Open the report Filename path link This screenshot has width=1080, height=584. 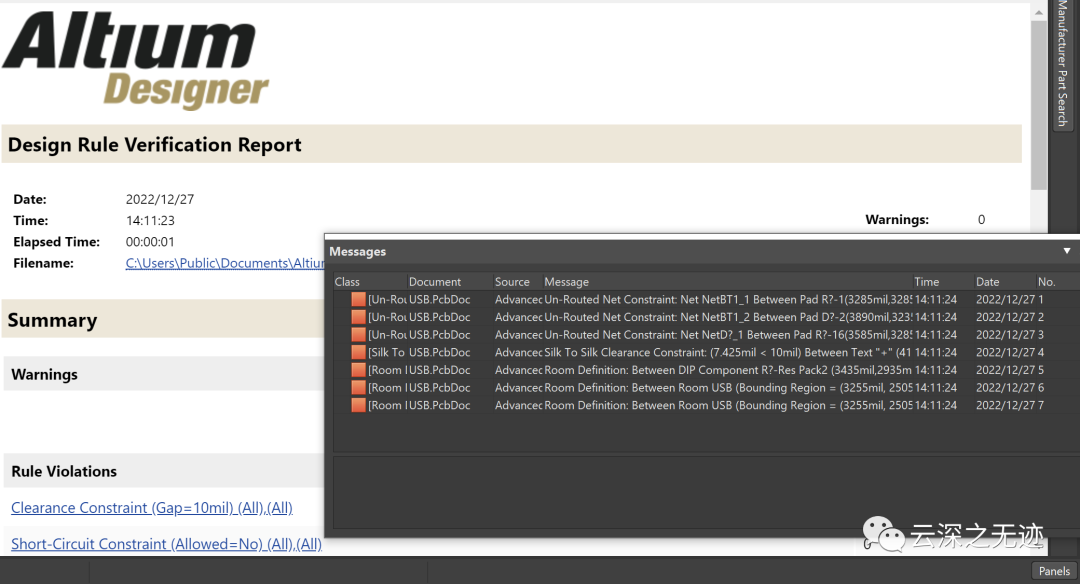click(x=225, y=263)
